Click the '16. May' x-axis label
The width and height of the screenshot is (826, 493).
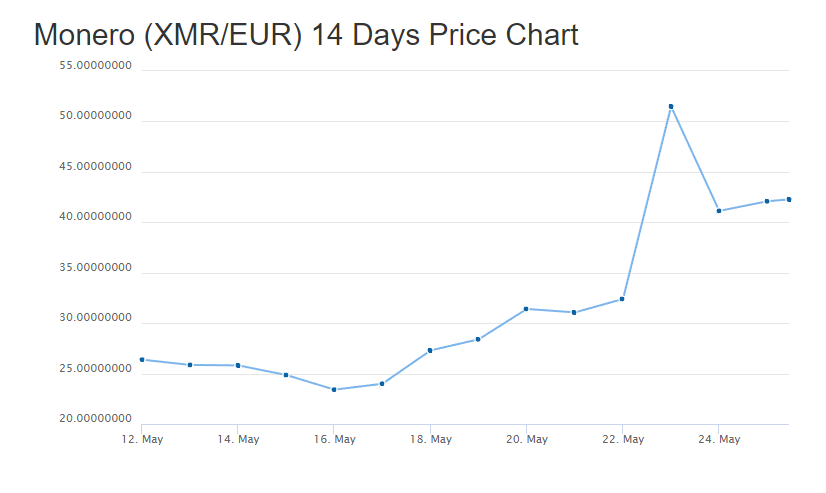(335, 439)
